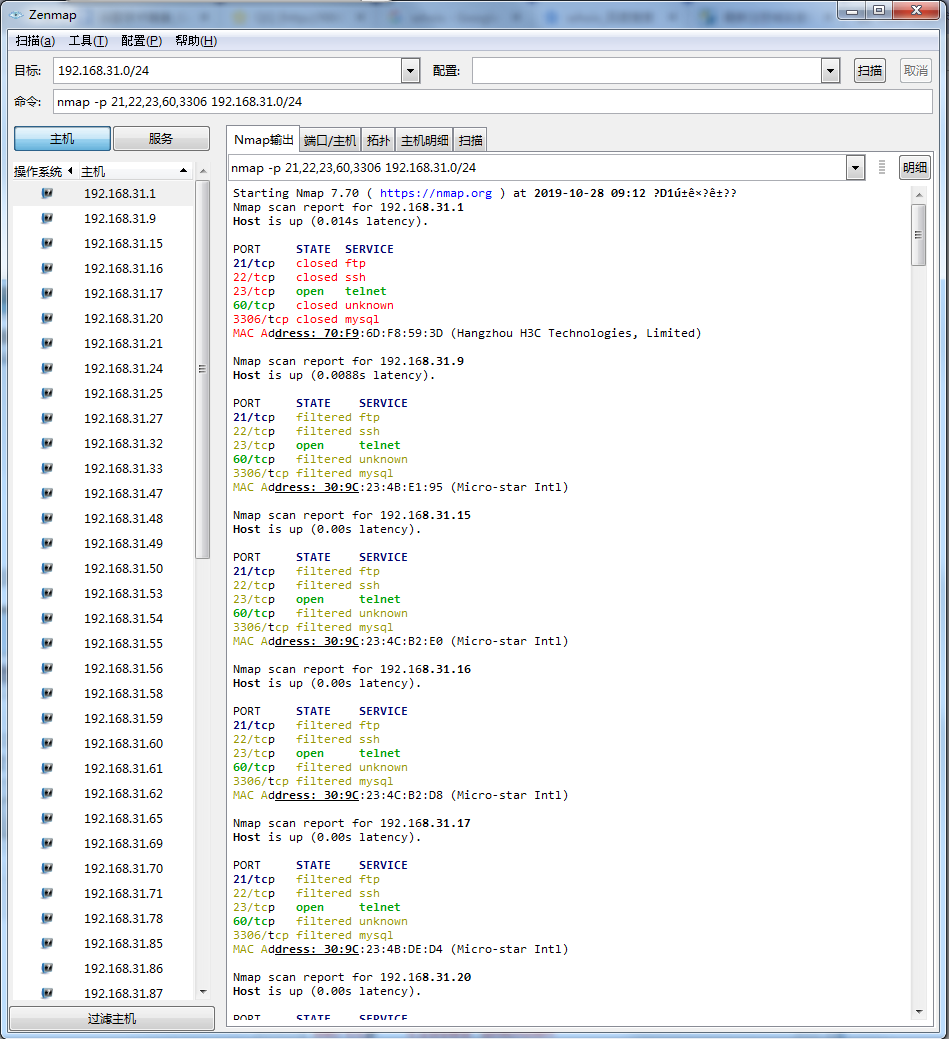Switch to the 拓扑 tab
The height and width of the screenshot is (1039, 949).
(378, 140)
